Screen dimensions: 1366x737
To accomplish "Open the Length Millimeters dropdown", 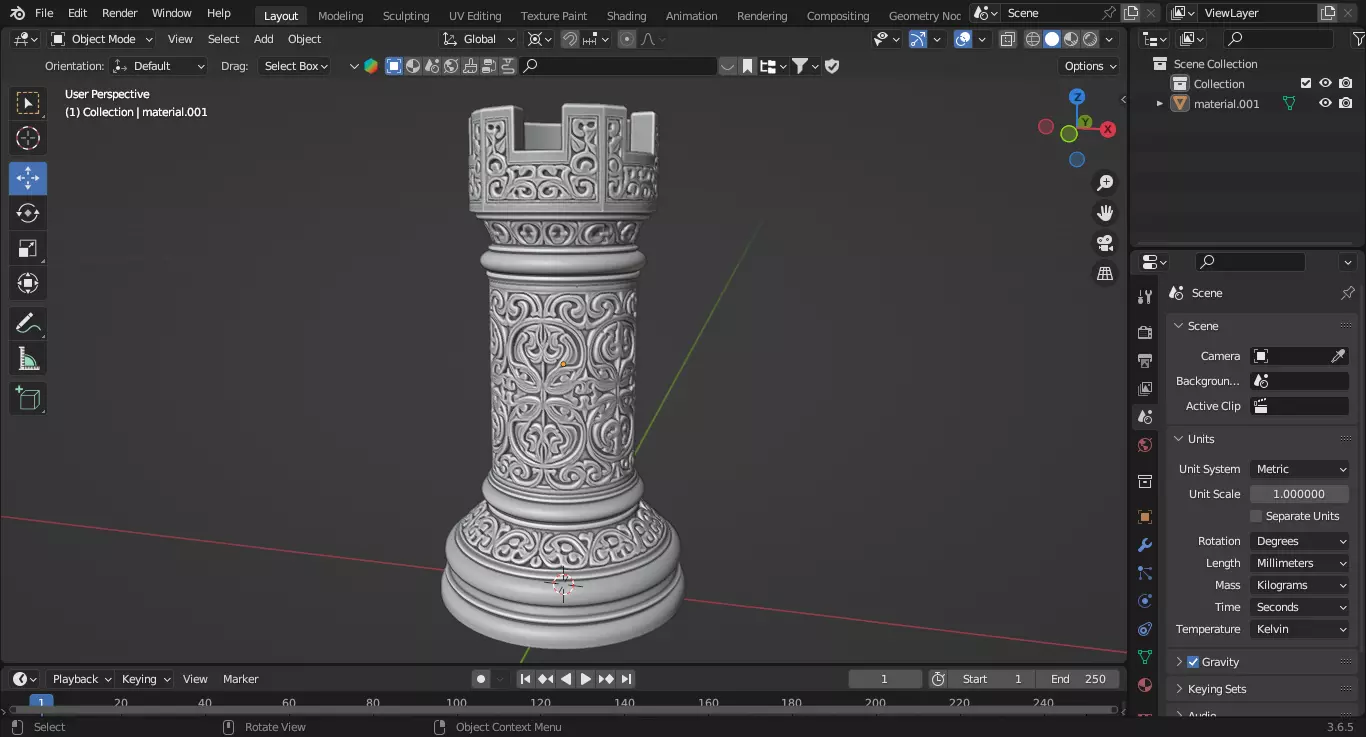I will coord(1299,563).
